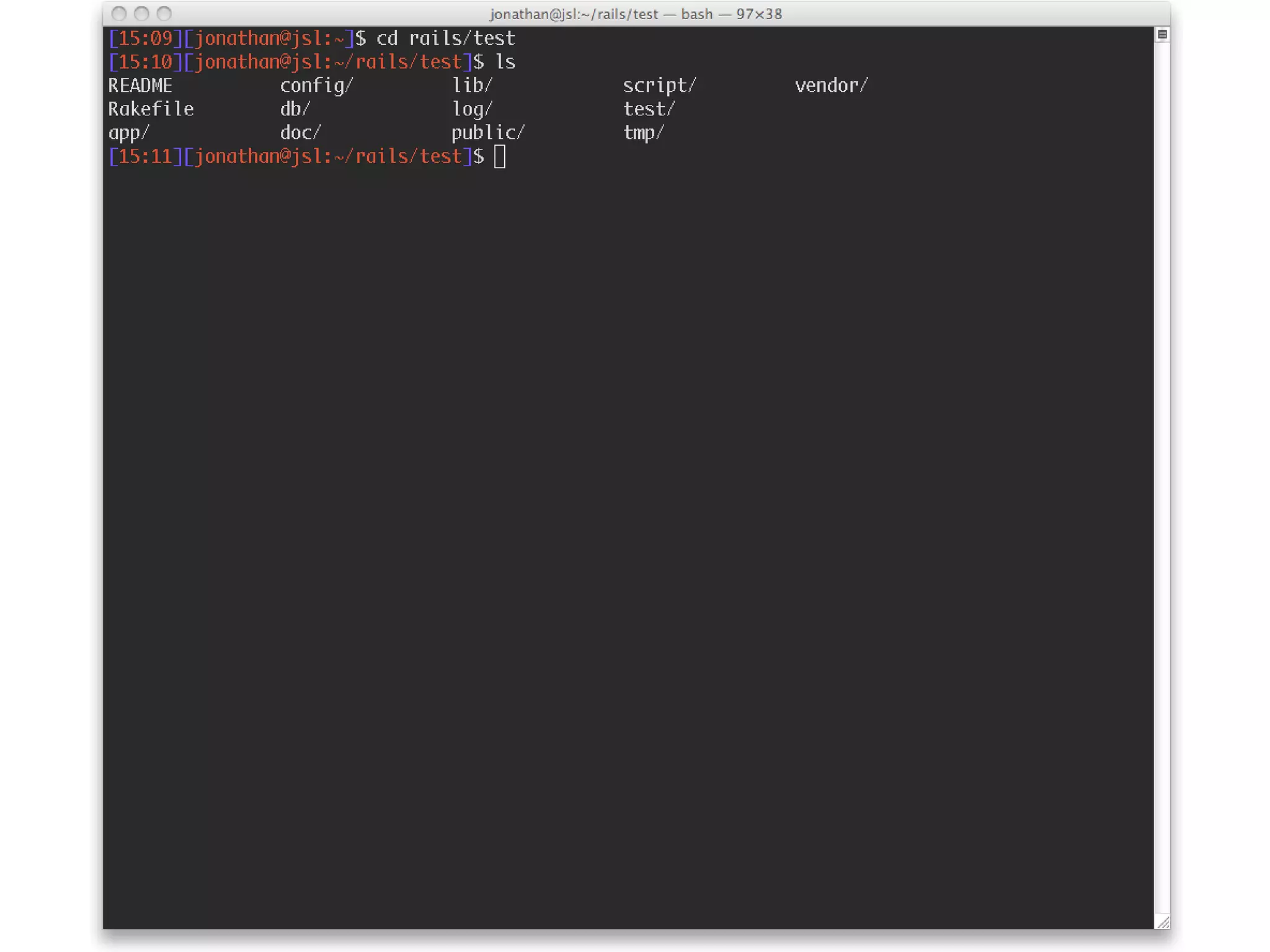This screenshot has width=1270, height=952.
Task: Zoom the terminal window with green button
Action: (164, 14)
